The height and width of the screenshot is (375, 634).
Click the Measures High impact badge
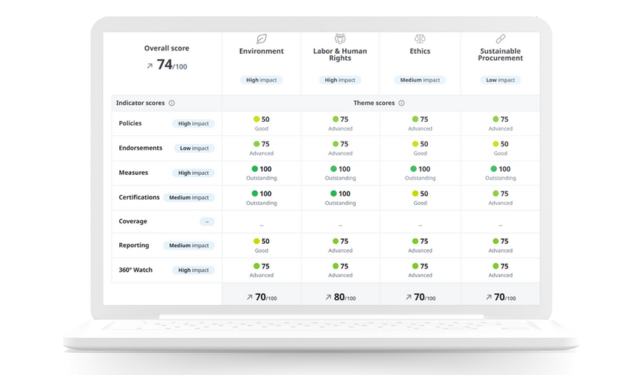pos(193,173)
